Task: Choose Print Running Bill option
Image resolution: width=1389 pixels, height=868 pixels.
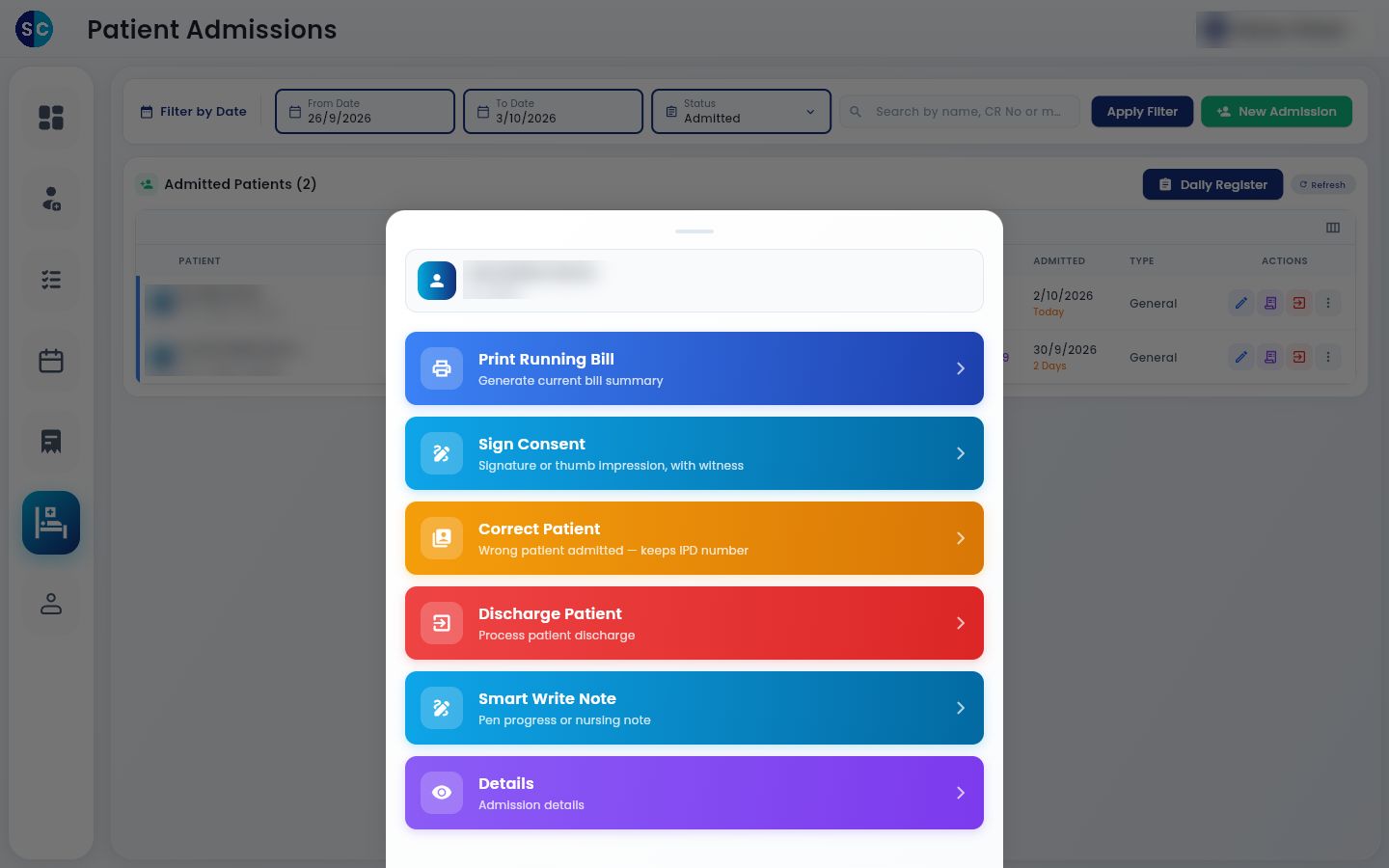Action: point(694,368)
